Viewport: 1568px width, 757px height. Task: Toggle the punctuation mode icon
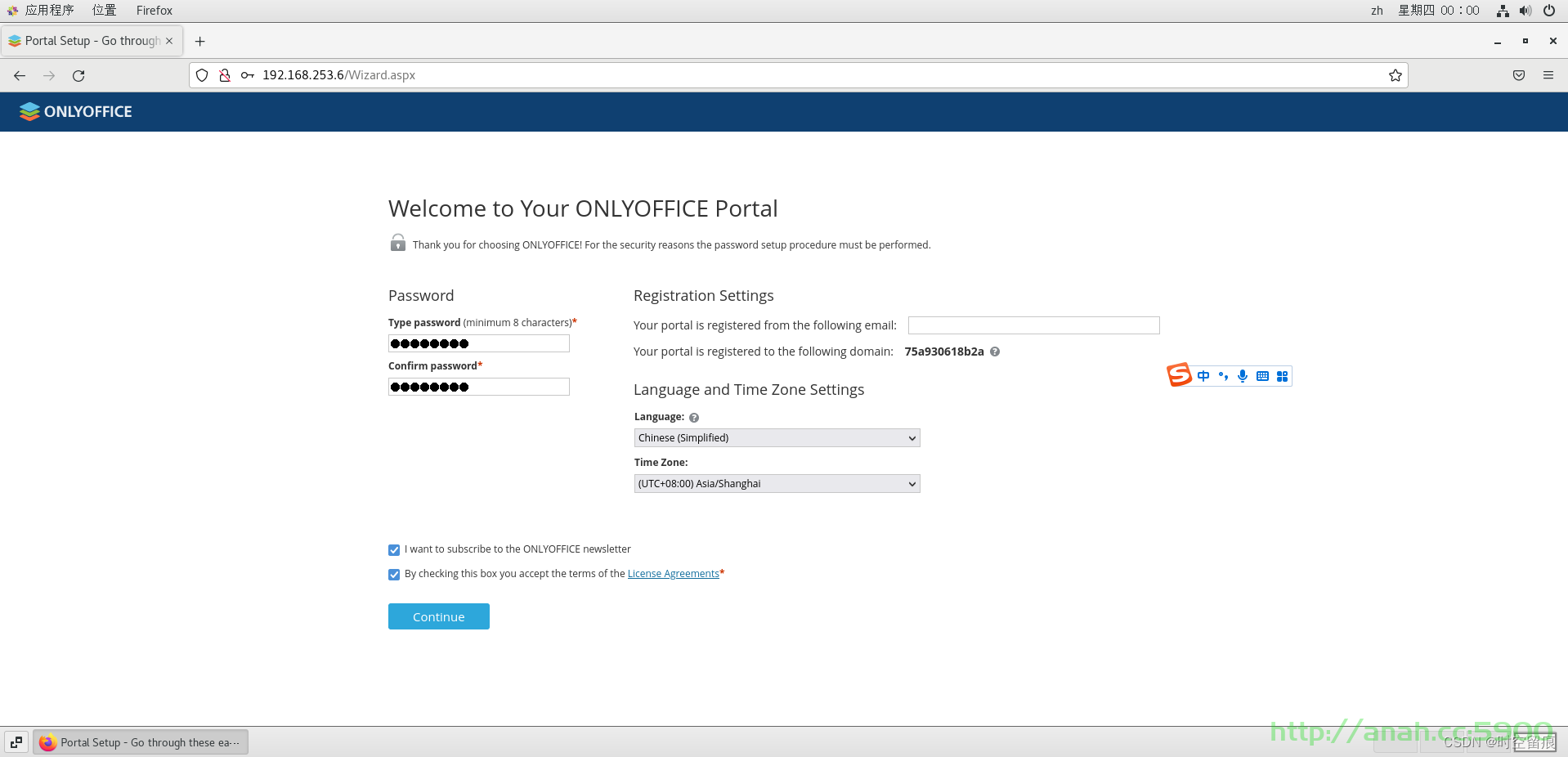click(x=1223, y=376)
